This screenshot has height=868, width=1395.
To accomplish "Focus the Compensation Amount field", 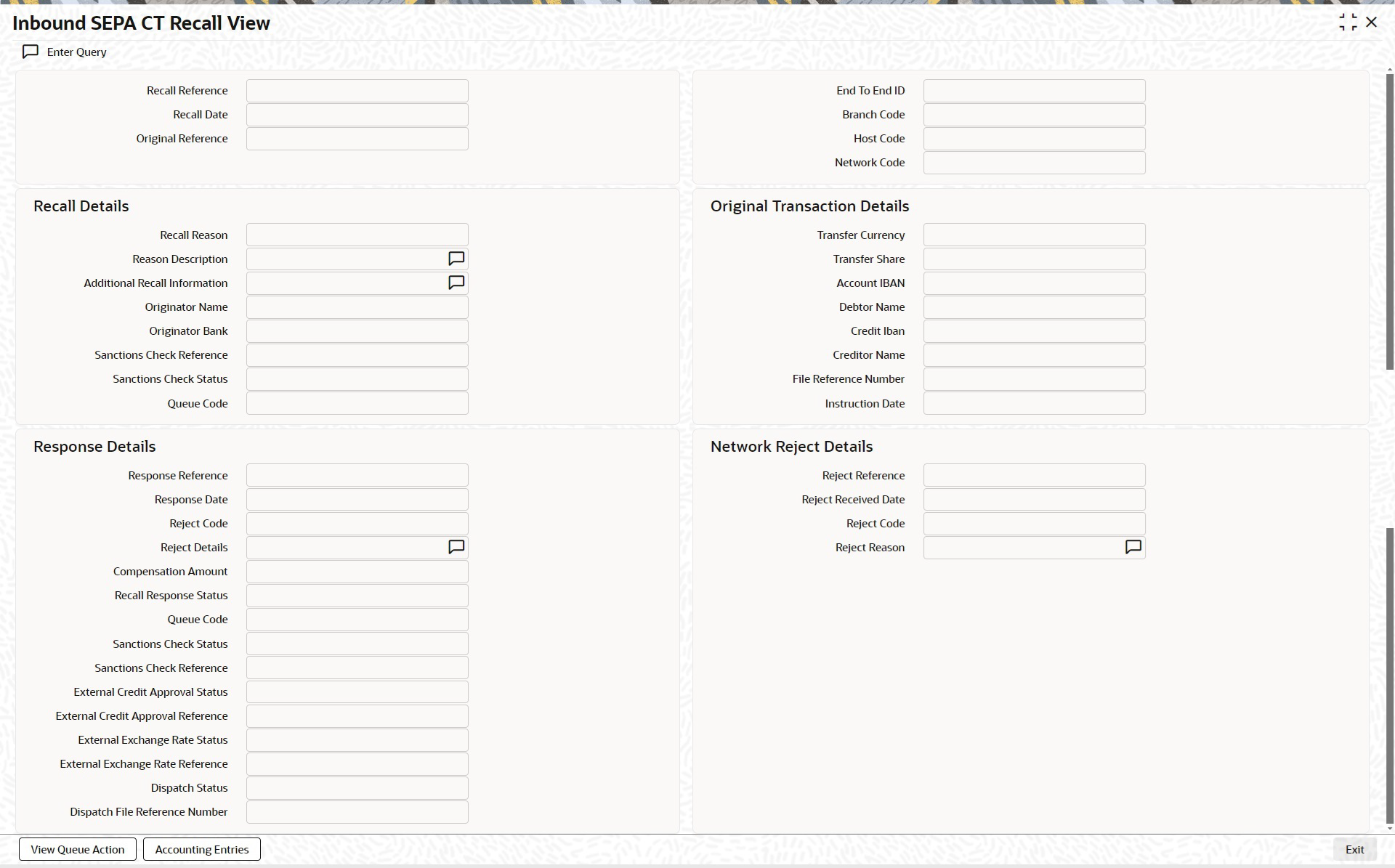I will (x=357, y=572).
